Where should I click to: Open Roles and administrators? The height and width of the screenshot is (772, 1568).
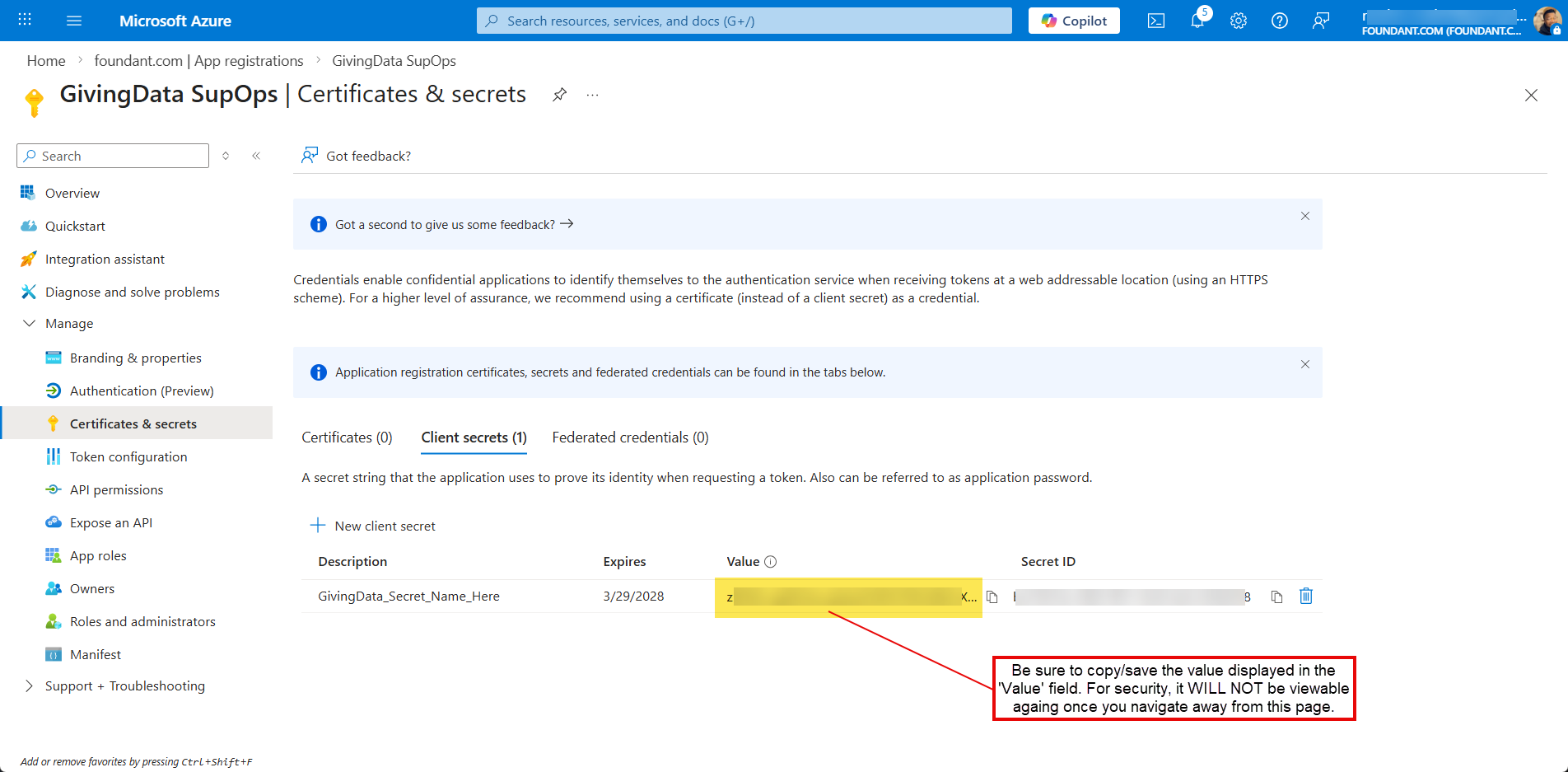[x=142, y=621]
